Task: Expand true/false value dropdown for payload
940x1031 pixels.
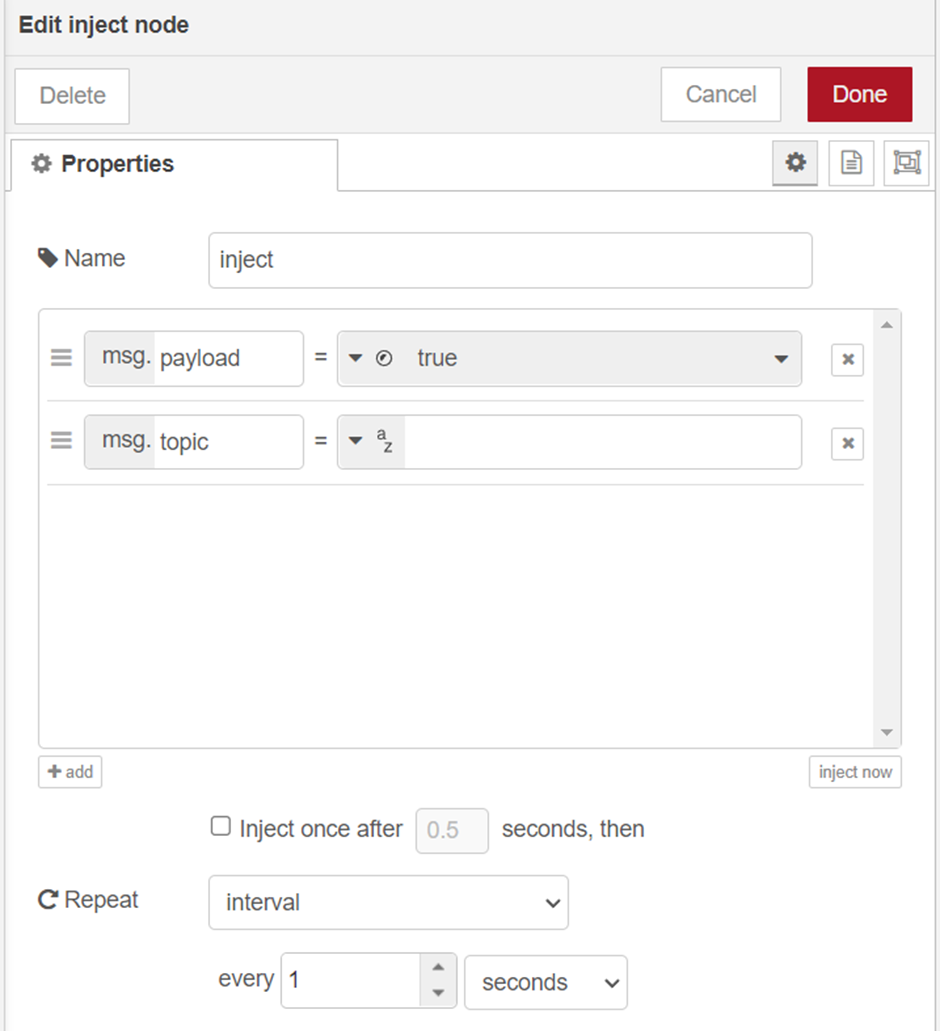Action: click(781, 359)
